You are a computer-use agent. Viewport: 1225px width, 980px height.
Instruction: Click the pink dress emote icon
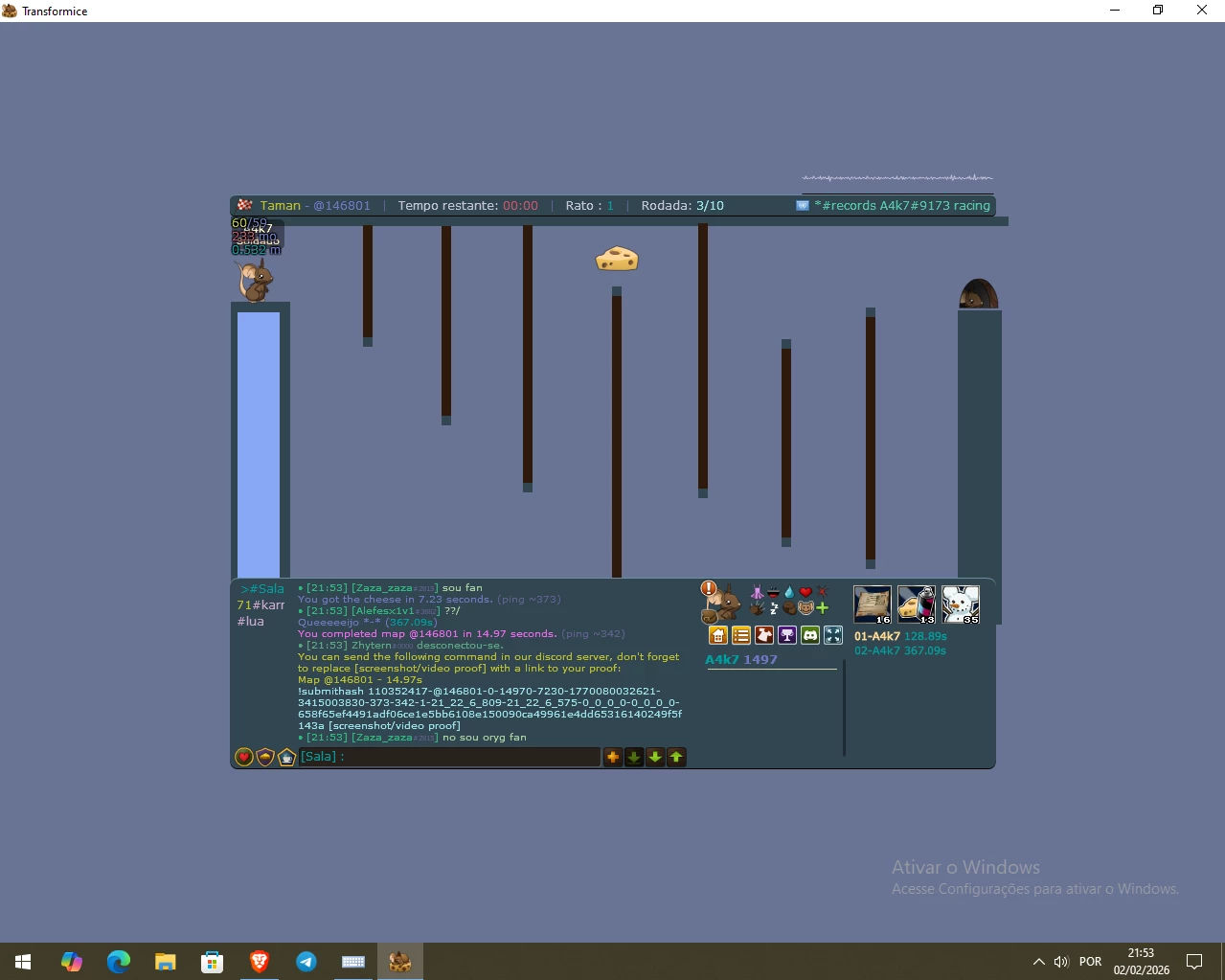(758, 592)
